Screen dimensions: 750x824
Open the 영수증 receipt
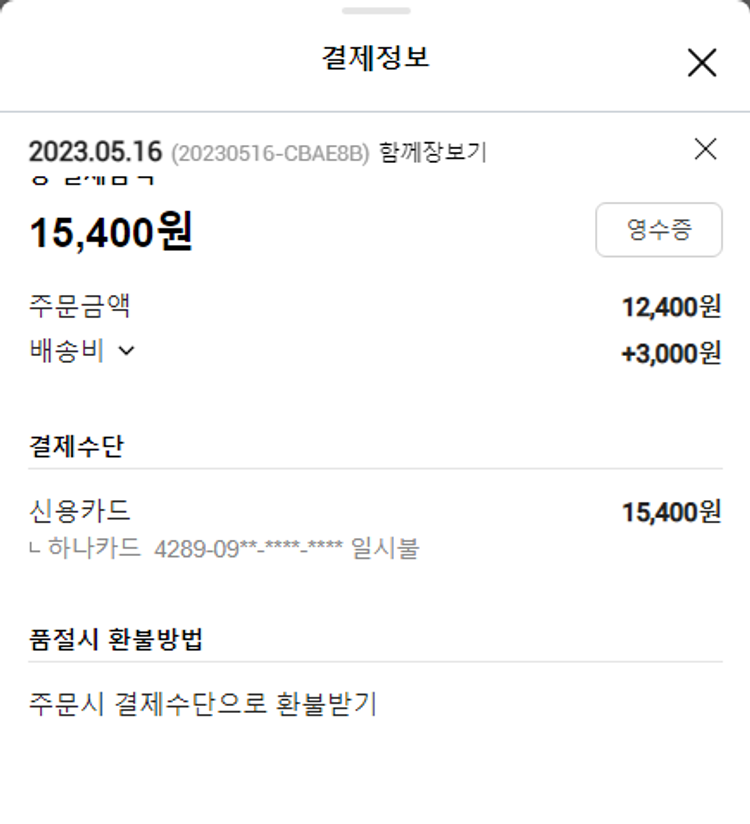tap(658, 230)
